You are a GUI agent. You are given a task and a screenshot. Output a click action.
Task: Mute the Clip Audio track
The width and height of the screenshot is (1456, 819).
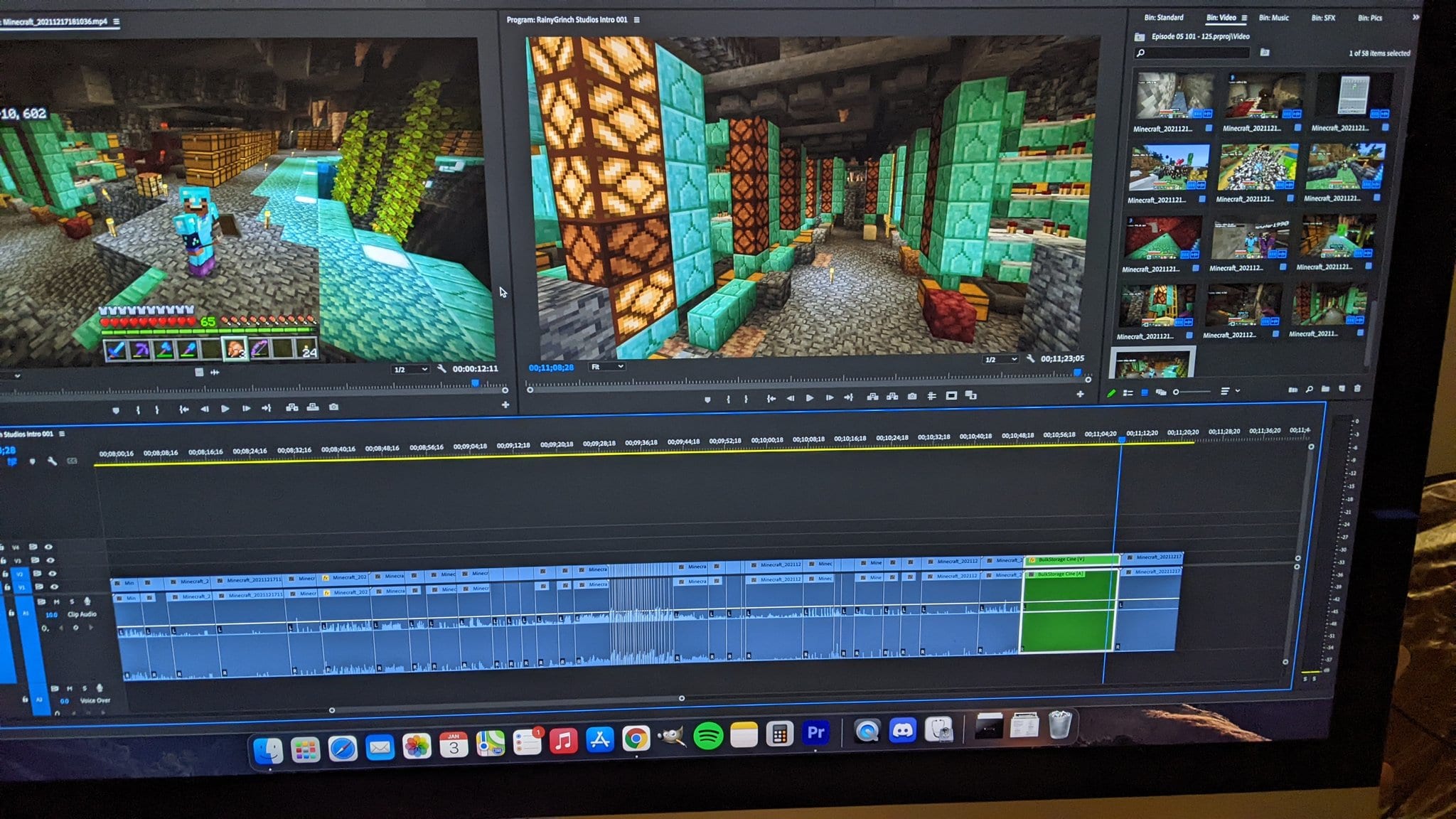pyautogui.click(x=57, y=602)
